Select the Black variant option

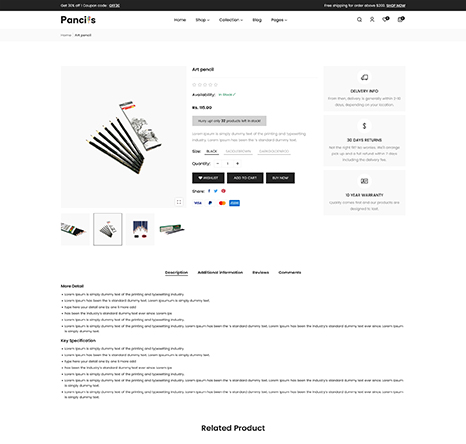pyautogui.click(x=212, y=151)
